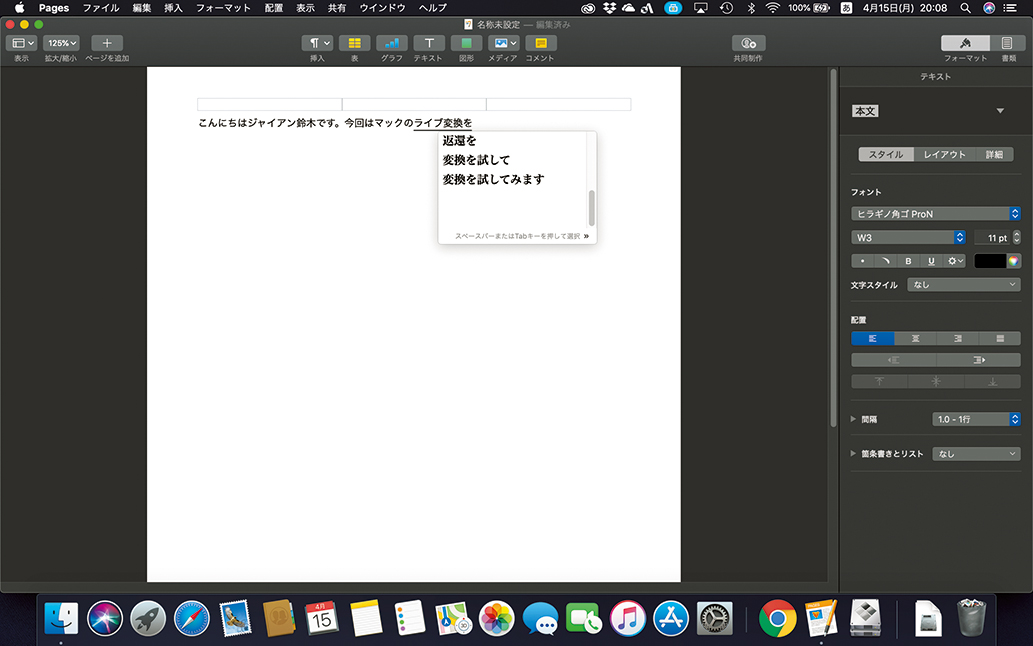Click the グラフ chart icon in toolbar
This screenshot has width=1033, height=646.
point(391,43)
